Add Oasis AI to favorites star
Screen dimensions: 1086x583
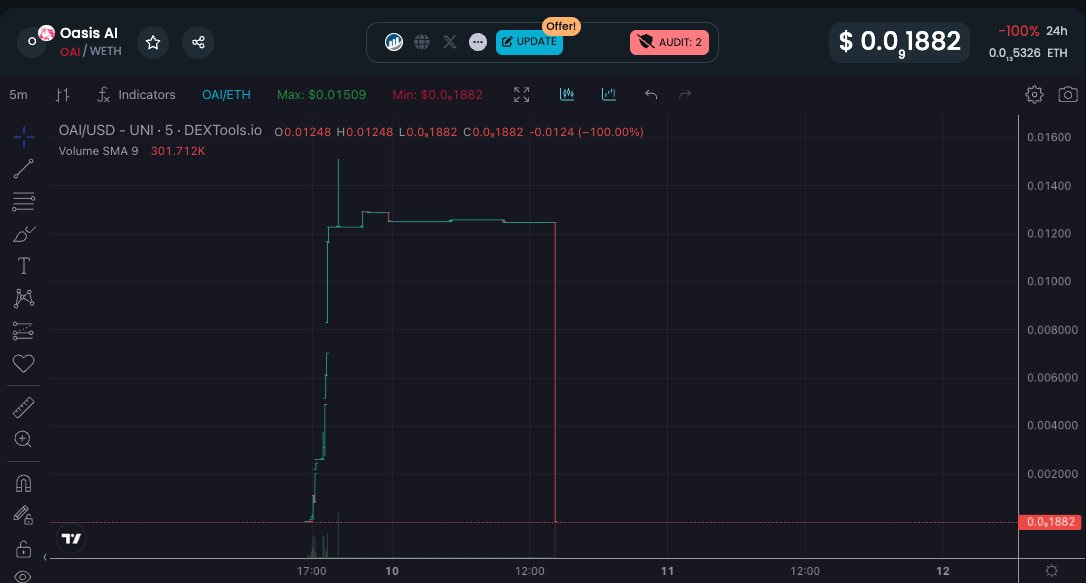[153, 43]
